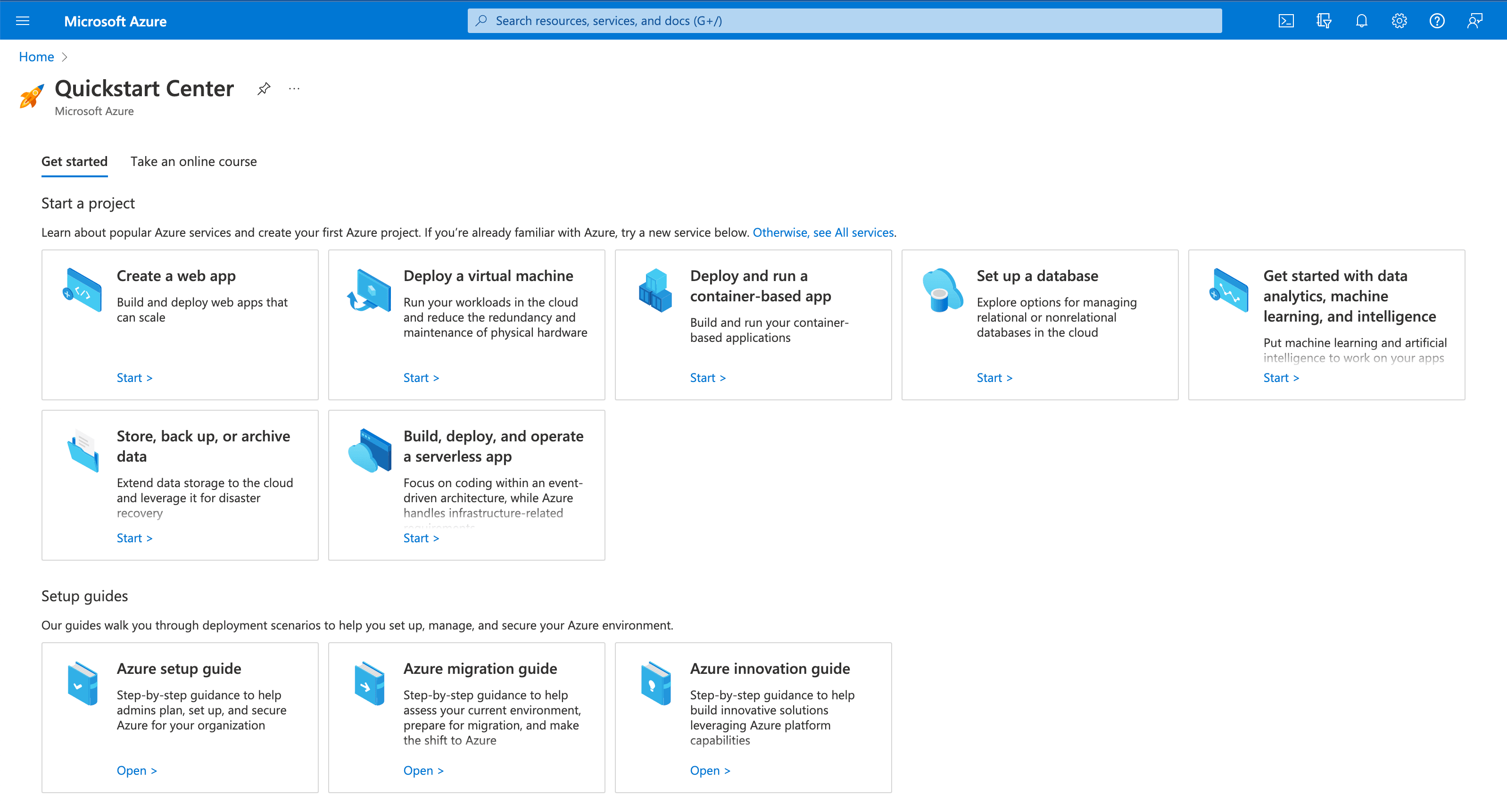The image size is (1507, 812).
Task: Open Directories and subscriptions filter icon
Action: (x=1323, y=21)
